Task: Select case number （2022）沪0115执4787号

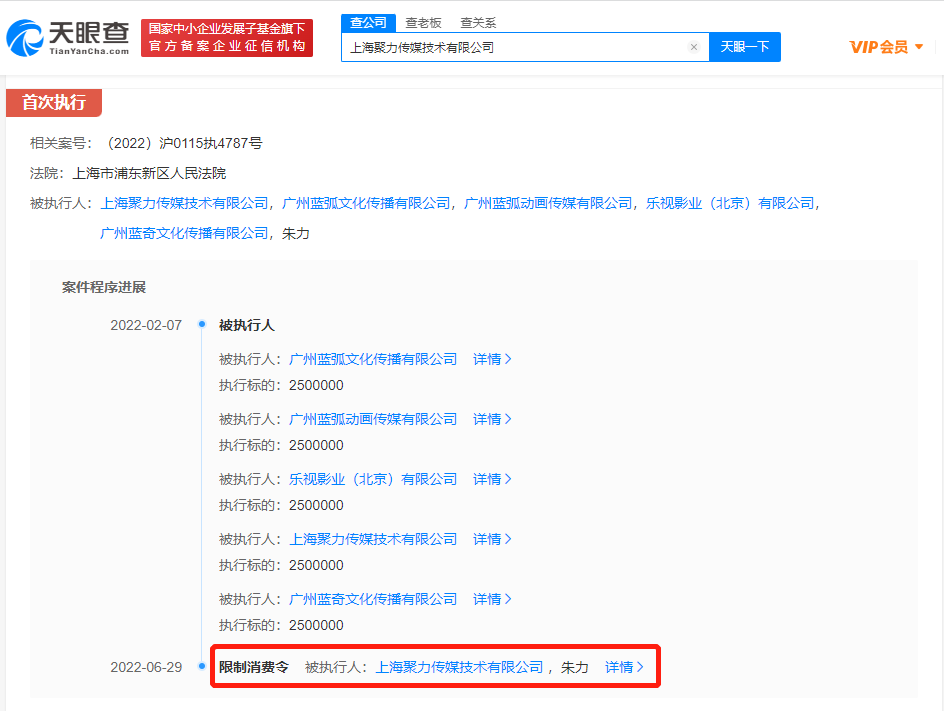Action: coord(185,143)
